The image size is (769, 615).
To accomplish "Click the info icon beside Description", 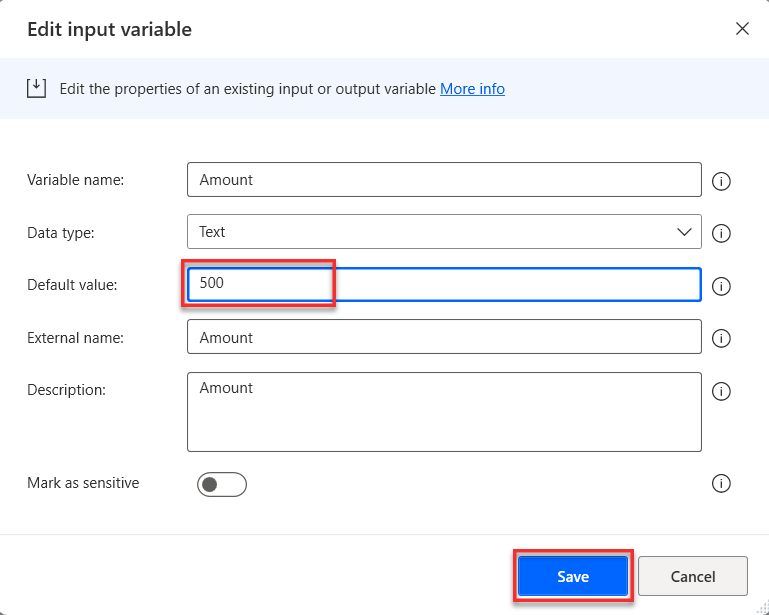I will pyautogui.click(x=721, y=391).
